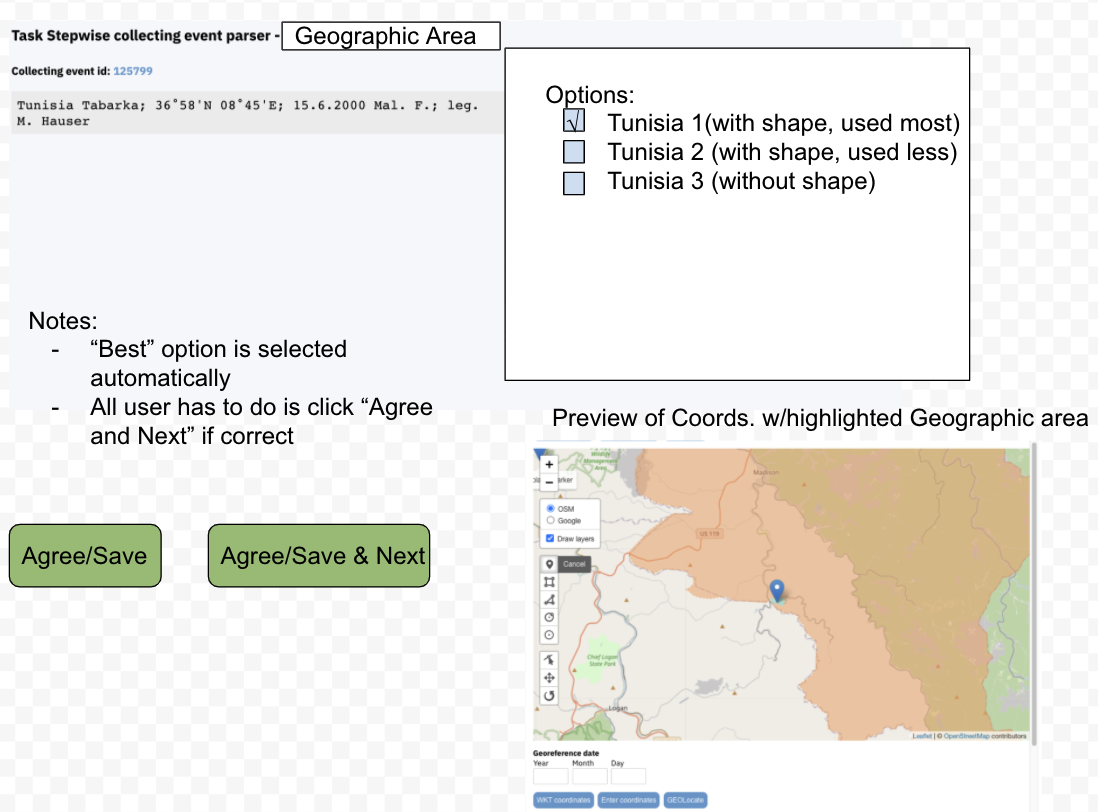Select the draw rectangle tool
The height and width of the screenshot is (812, 1098).
coord(549,582)
